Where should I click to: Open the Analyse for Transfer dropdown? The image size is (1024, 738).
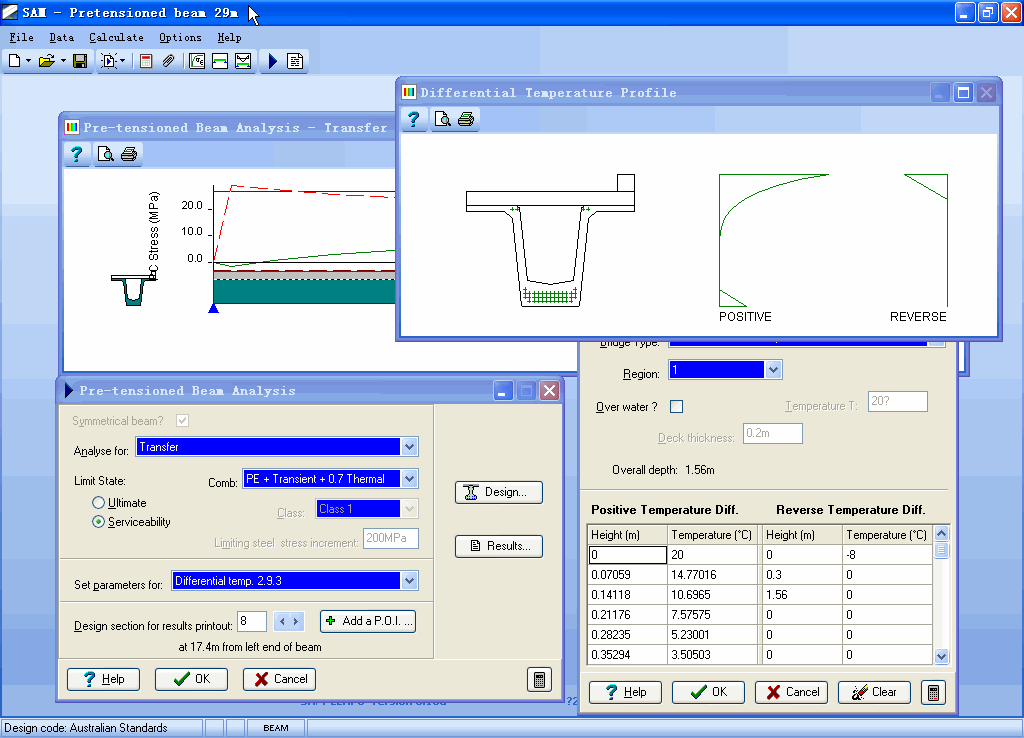(x=409, y=447)
